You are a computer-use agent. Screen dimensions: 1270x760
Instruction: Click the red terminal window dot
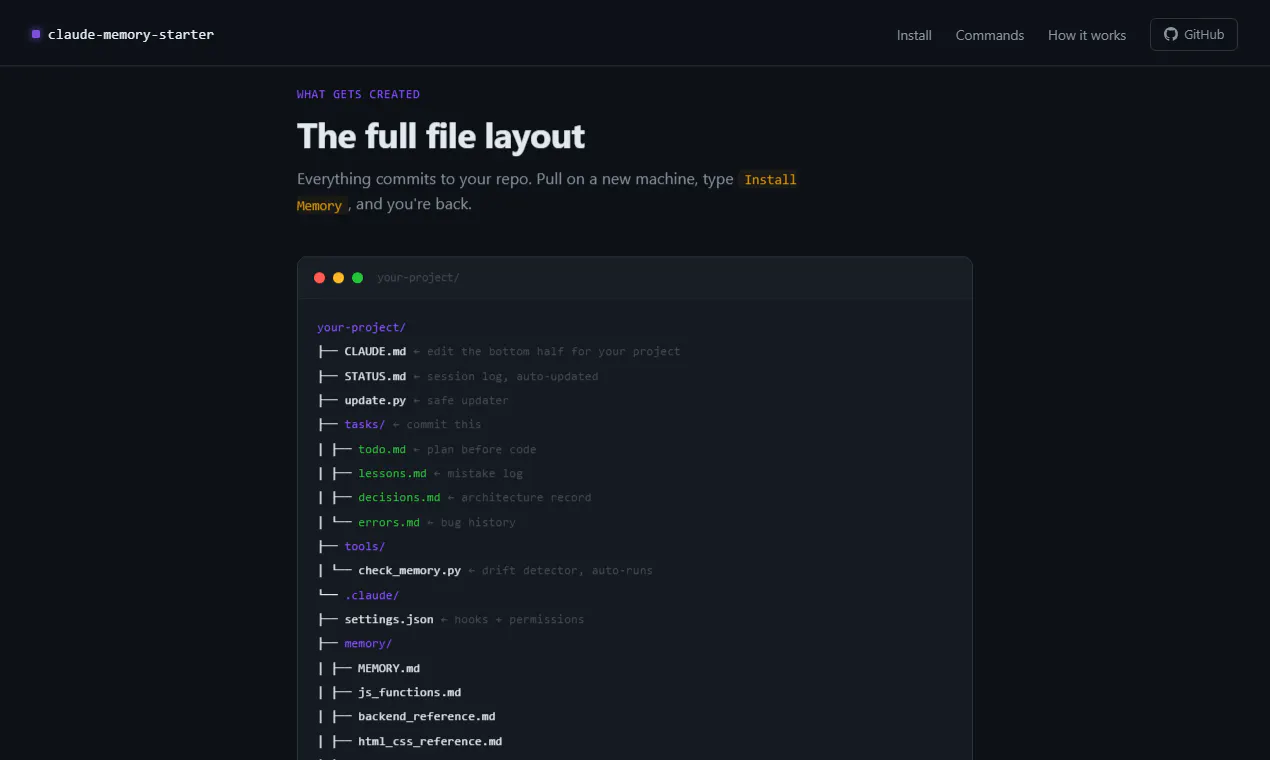[x=320, y=278]
